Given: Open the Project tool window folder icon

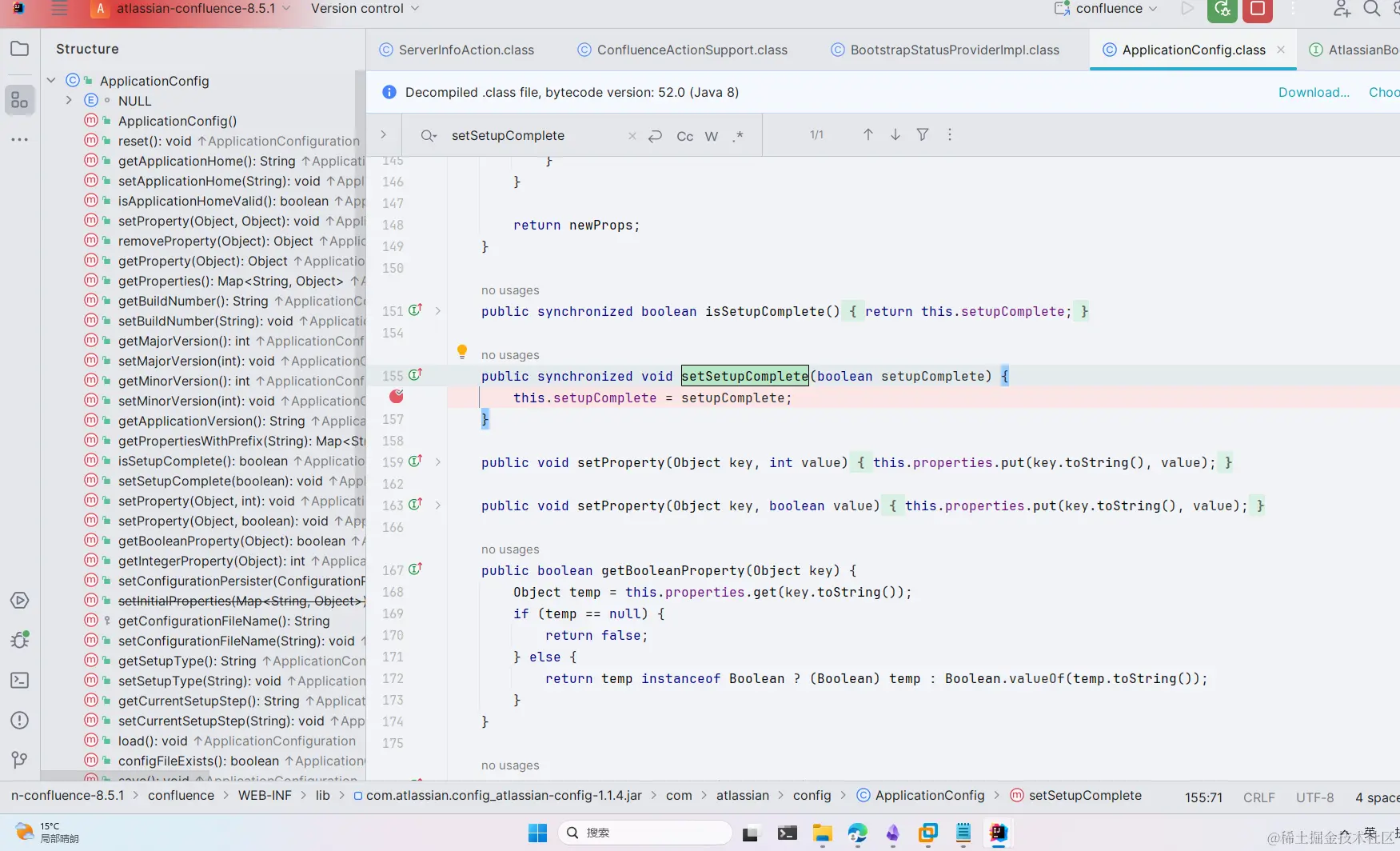Looking at the screenshot, I should tap(20, 49).
